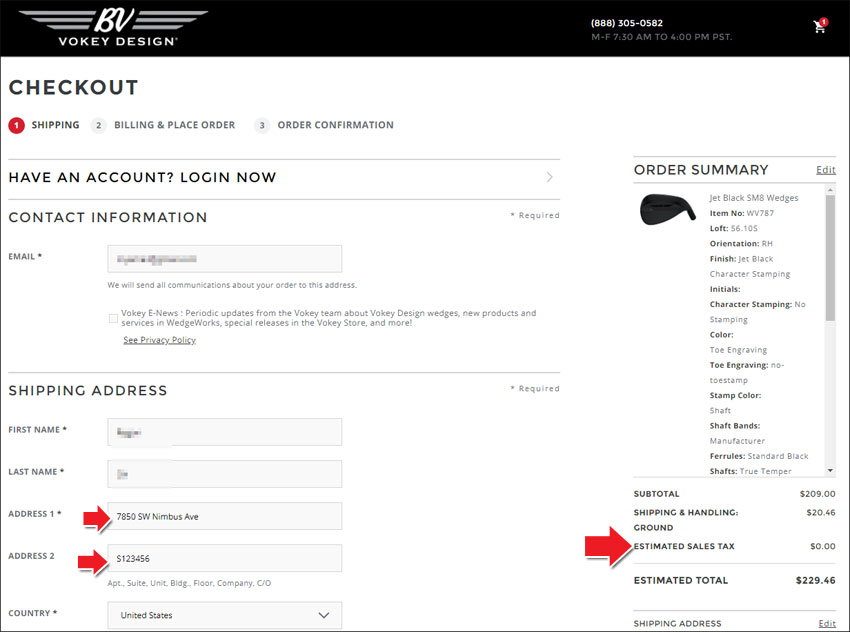The width and height of the screenshot is (850, 632).
Task: Select the Shipping checkout step
Action: pos(44,125)
